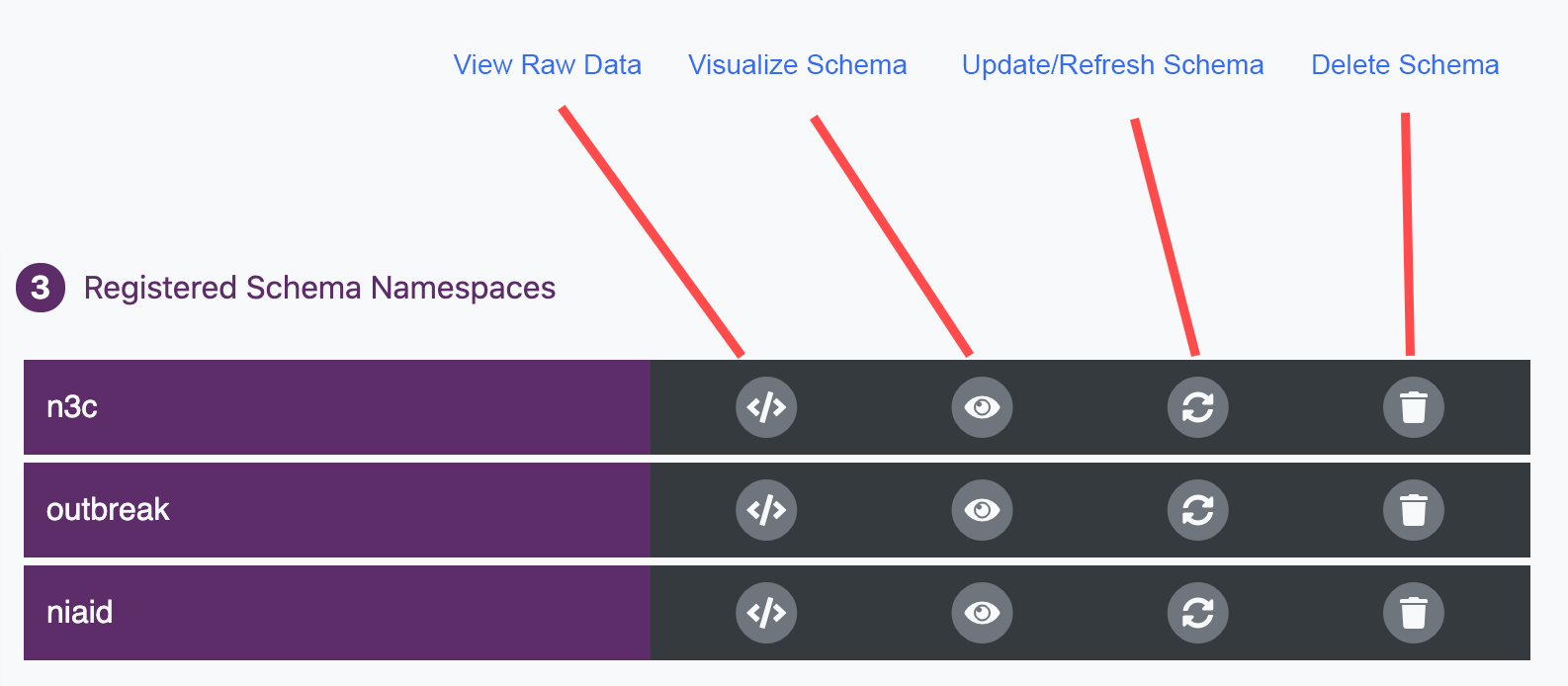The width and height of the screenshot is (1568, 686).
Task: Click the Update/Refresh Schema label
Action: [x=1112, y=65]
